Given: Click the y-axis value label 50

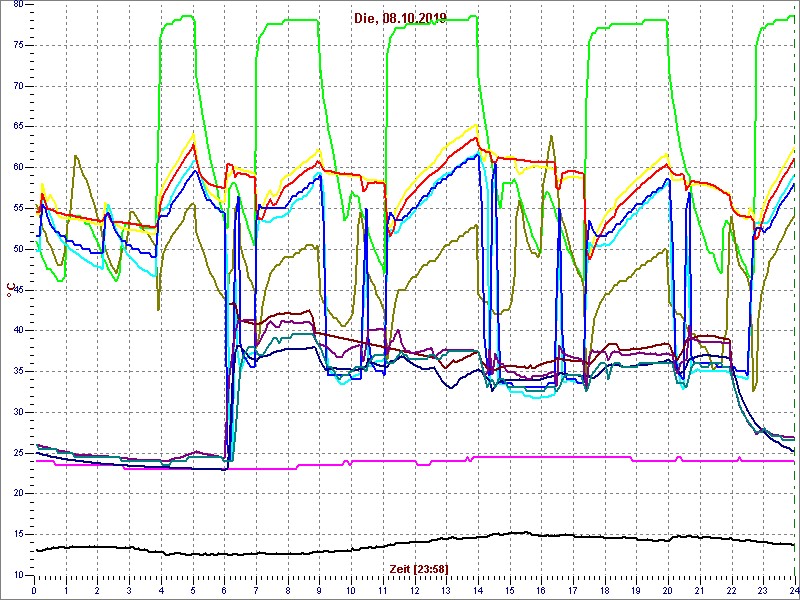Looking at the screenshot, I should click(16, 249).
